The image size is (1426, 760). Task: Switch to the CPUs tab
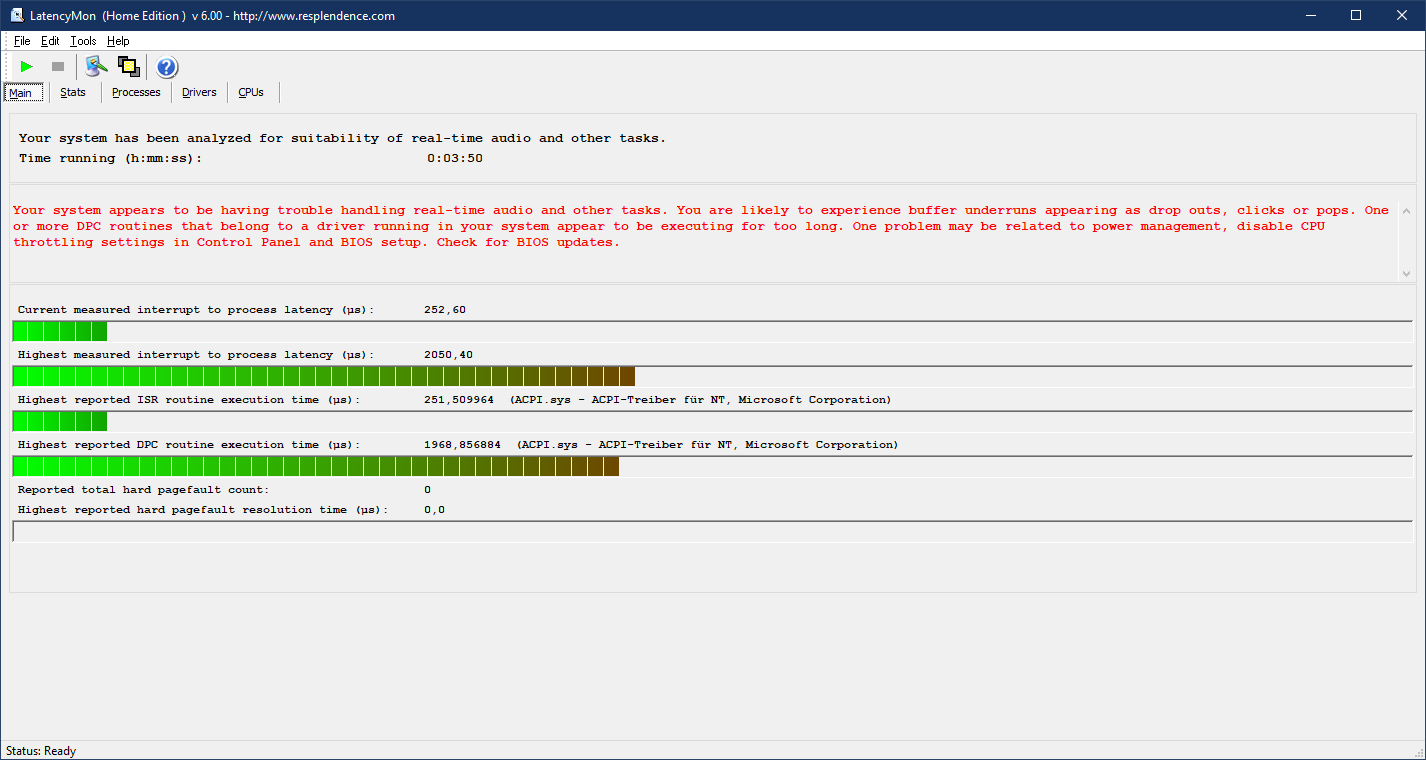251,92
